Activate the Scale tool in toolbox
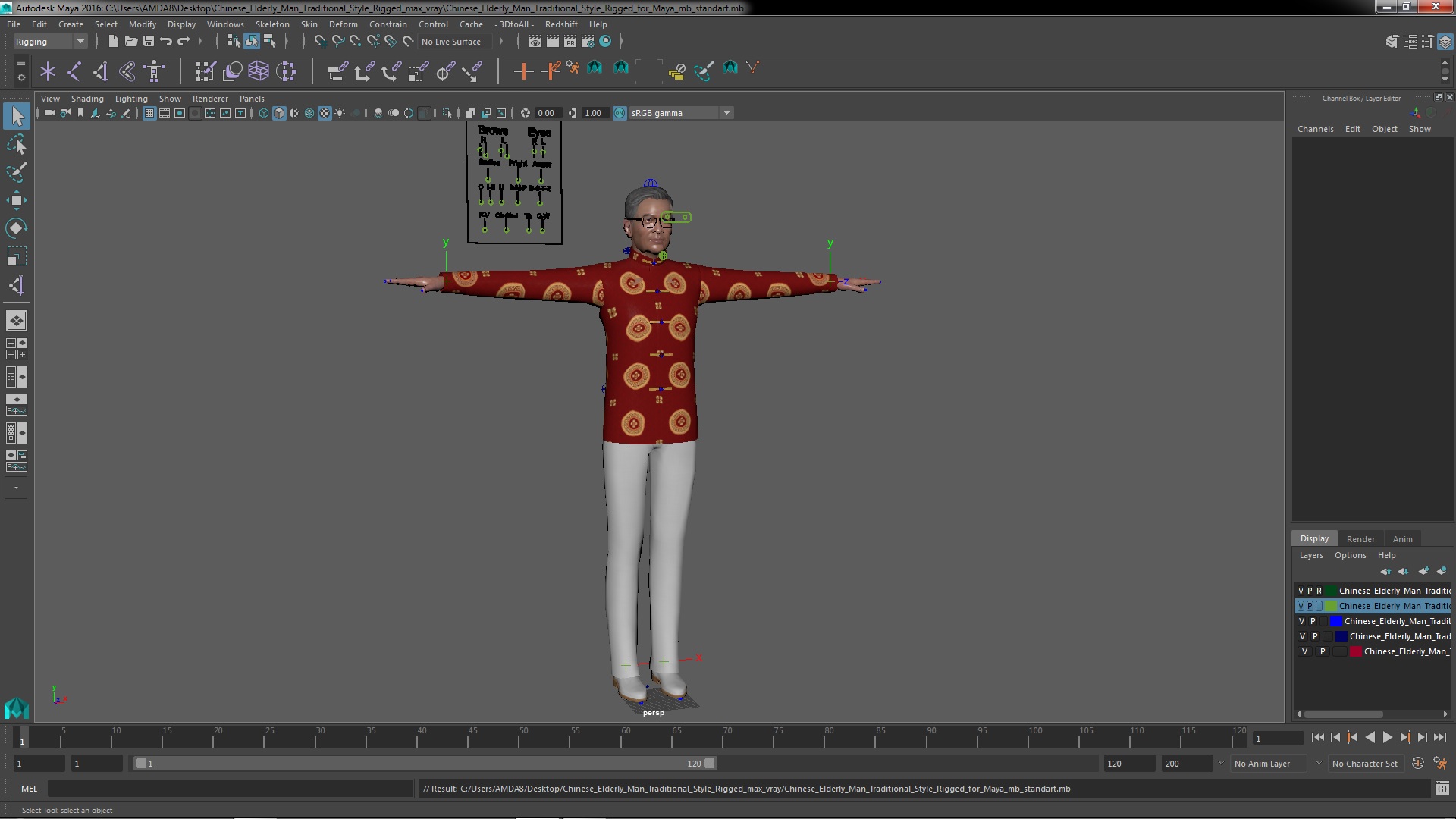This screenshot has height=819, width=1456. click(17, 256)
